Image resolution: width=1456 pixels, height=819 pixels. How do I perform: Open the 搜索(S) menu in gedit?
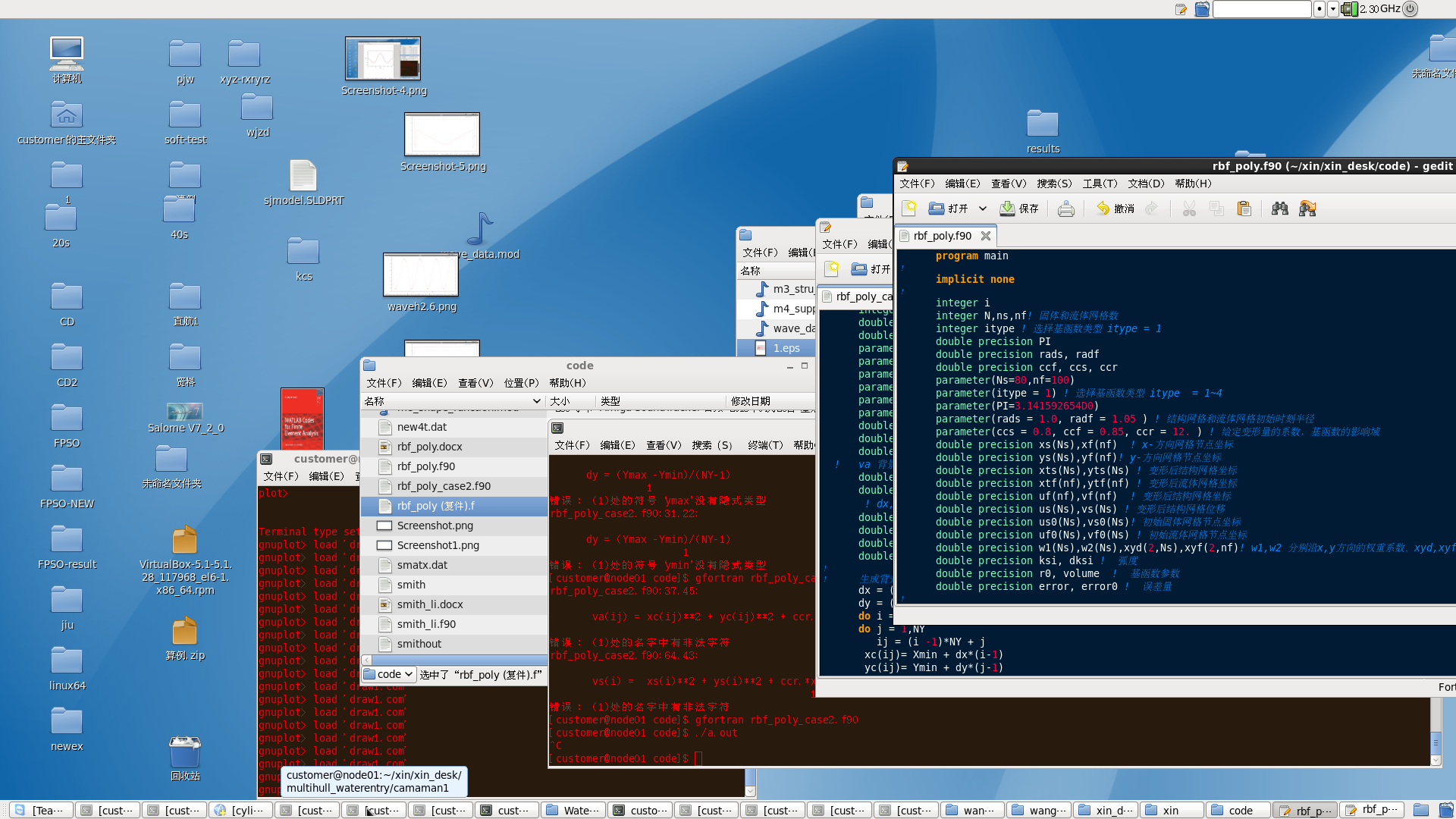(x=1054, y=184)
